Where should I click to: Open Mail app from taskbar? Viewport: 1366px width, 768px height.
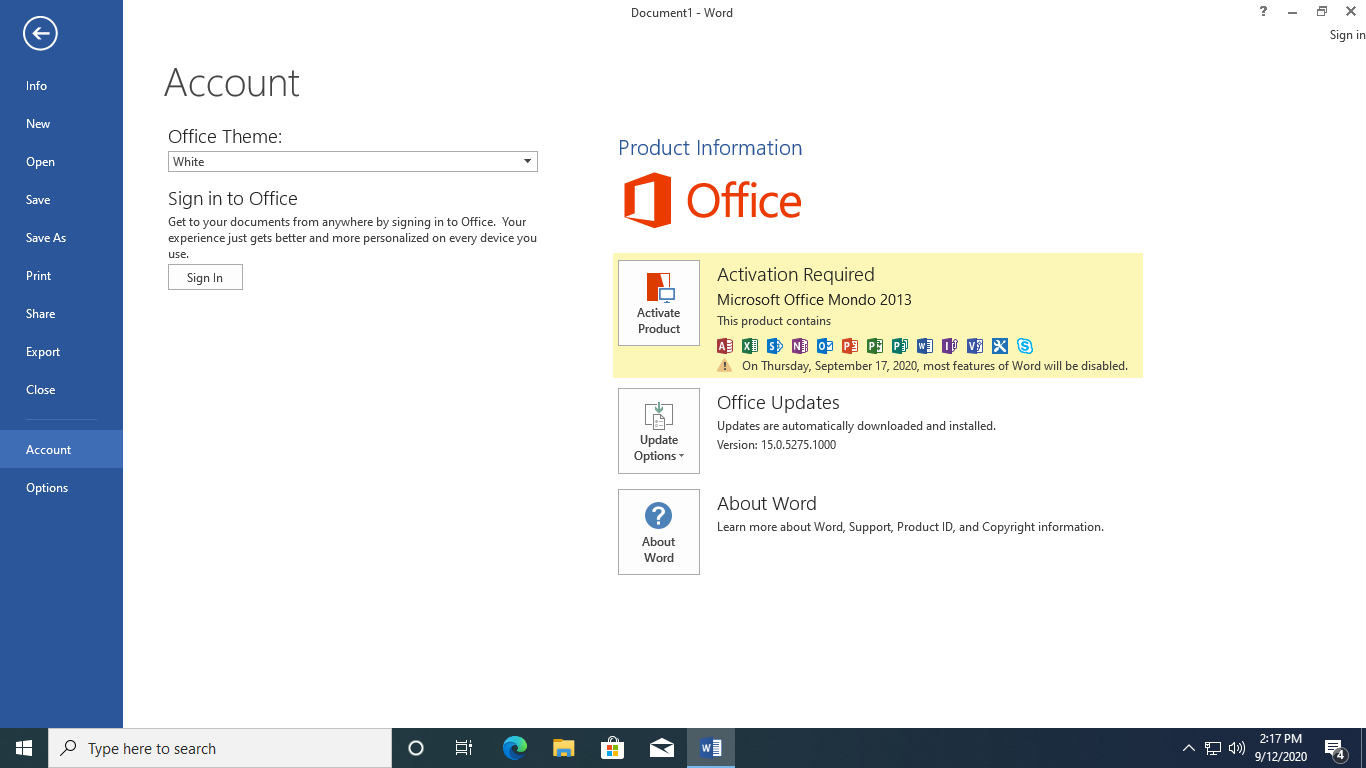[x=661, y=748]
